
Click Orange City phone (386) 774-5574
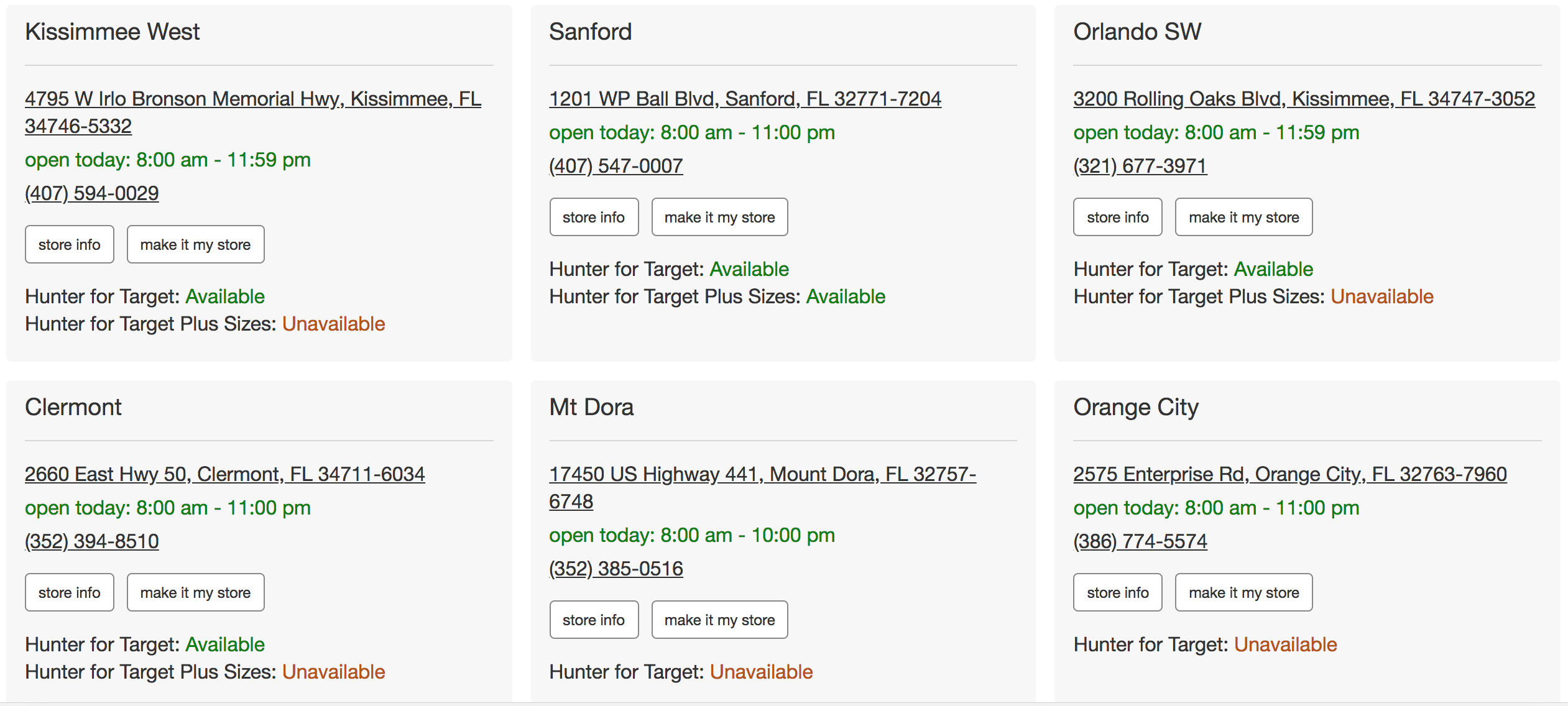click(x=1140, y=541)
